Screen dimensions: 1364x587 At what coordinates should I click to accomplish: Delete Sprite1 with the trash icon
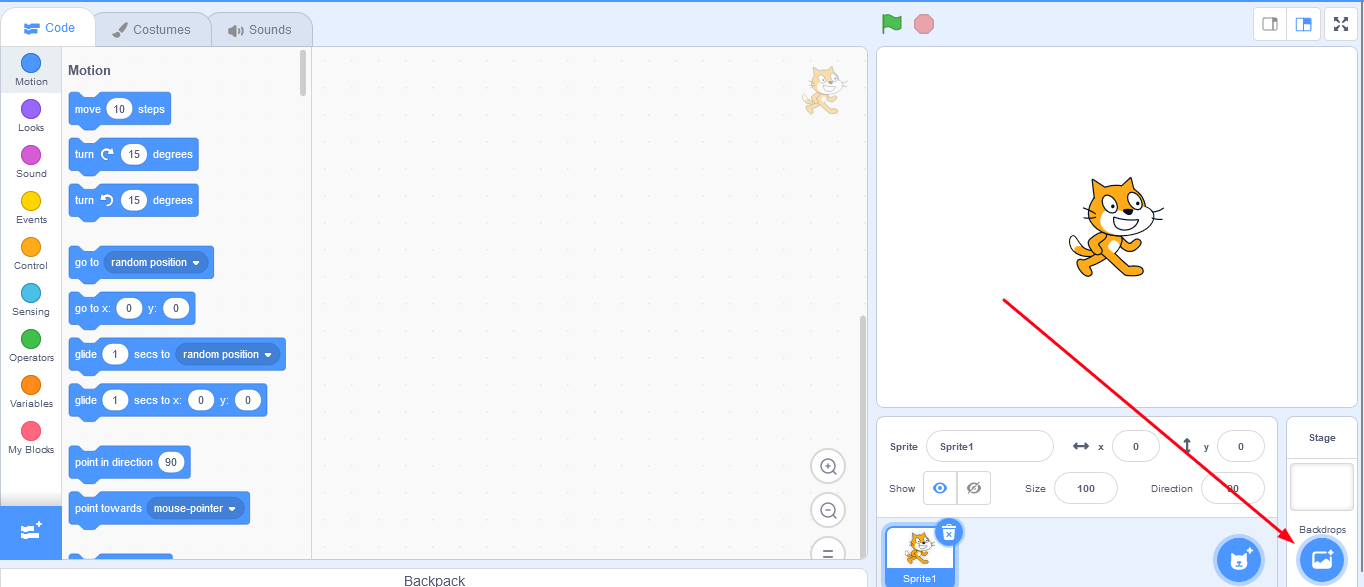949,532
